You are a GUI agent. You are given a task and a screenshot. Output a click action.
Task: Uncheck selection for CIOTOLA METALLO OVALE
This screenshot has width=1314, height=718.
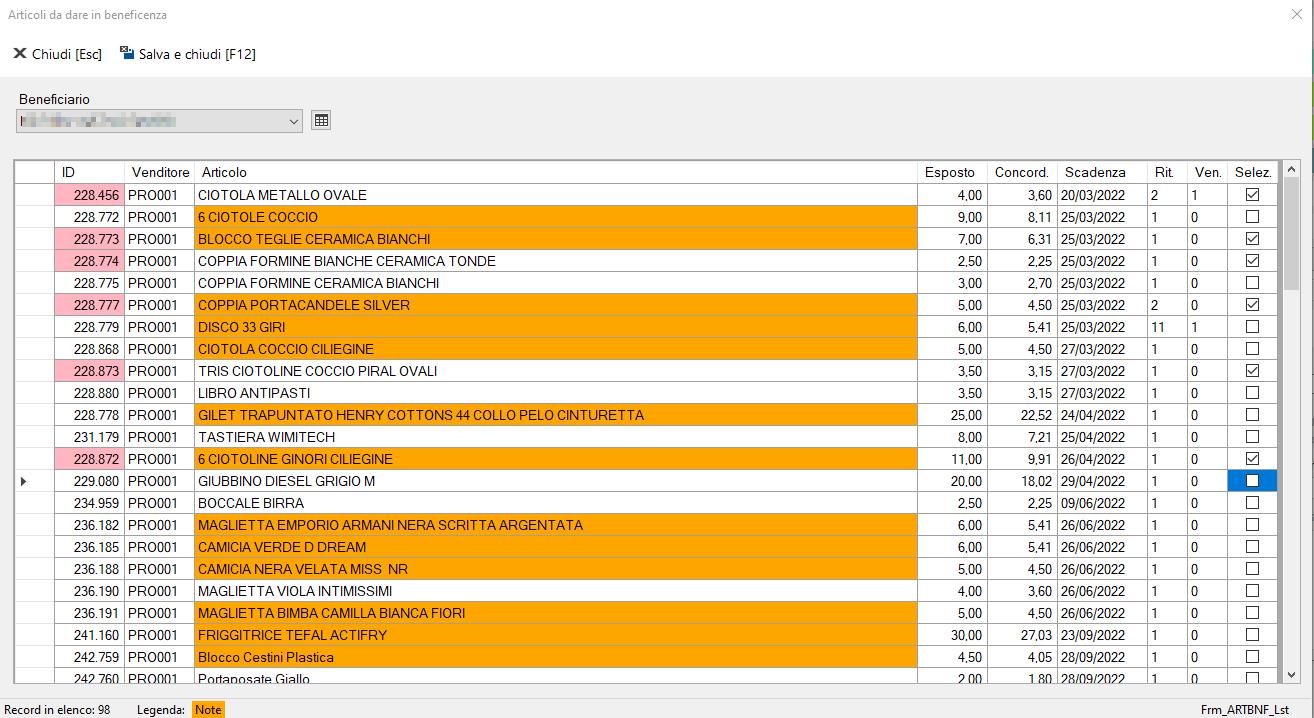pyautogui.click(x=1252, y=195)
